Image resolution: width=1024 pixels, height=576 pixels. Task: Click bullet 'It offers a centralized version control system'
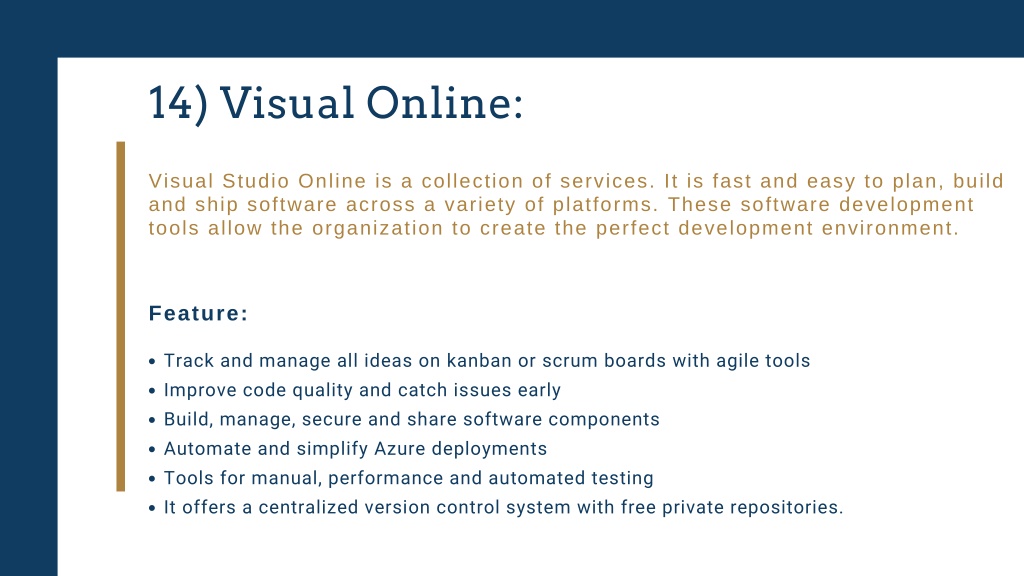tap(496, 508)
